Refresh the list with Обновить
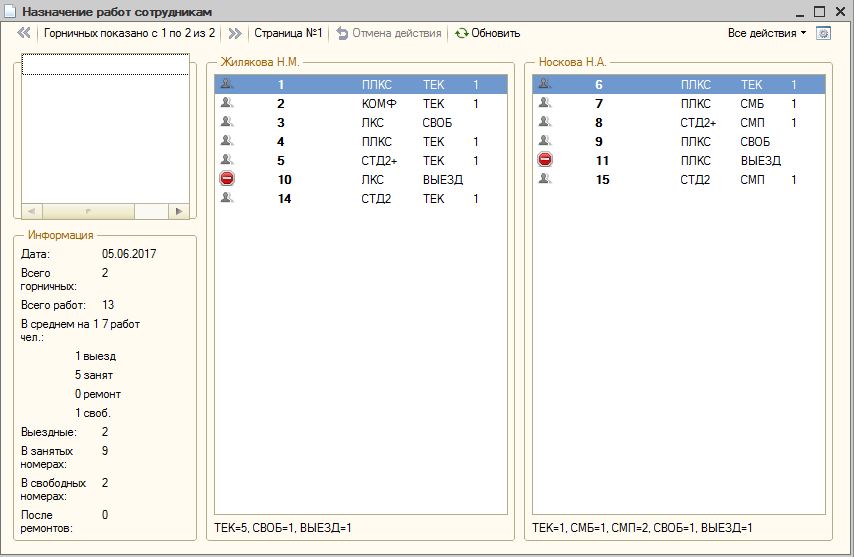 coord(487,33)
